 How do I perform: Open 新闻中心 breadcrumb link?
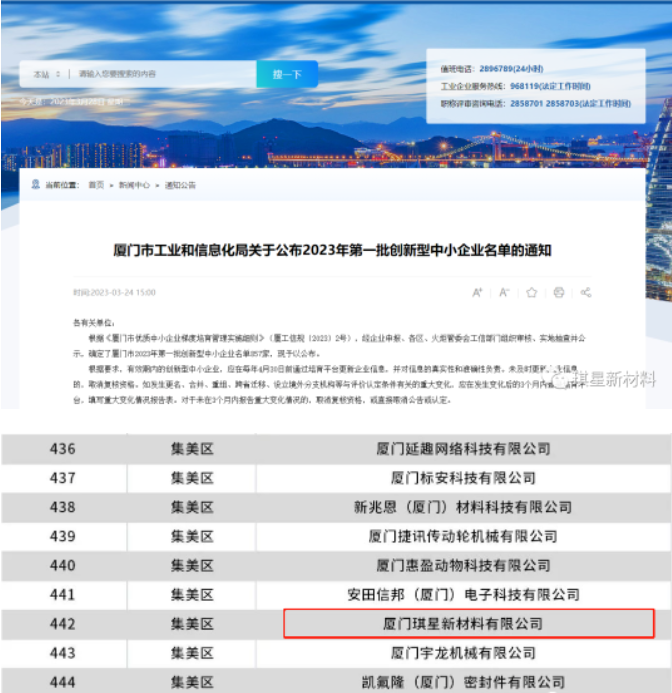[x=134, y=185]
